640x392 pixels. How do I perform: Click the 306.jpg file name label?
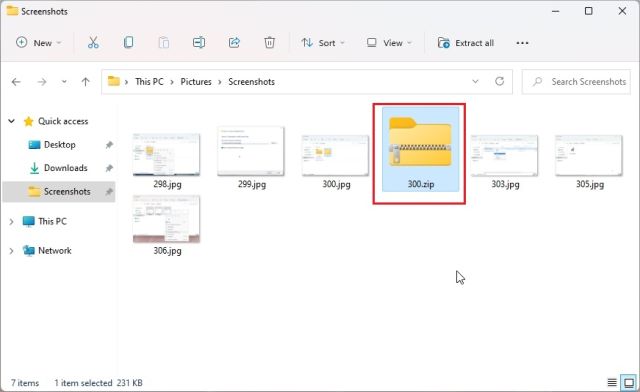point(167,251)
